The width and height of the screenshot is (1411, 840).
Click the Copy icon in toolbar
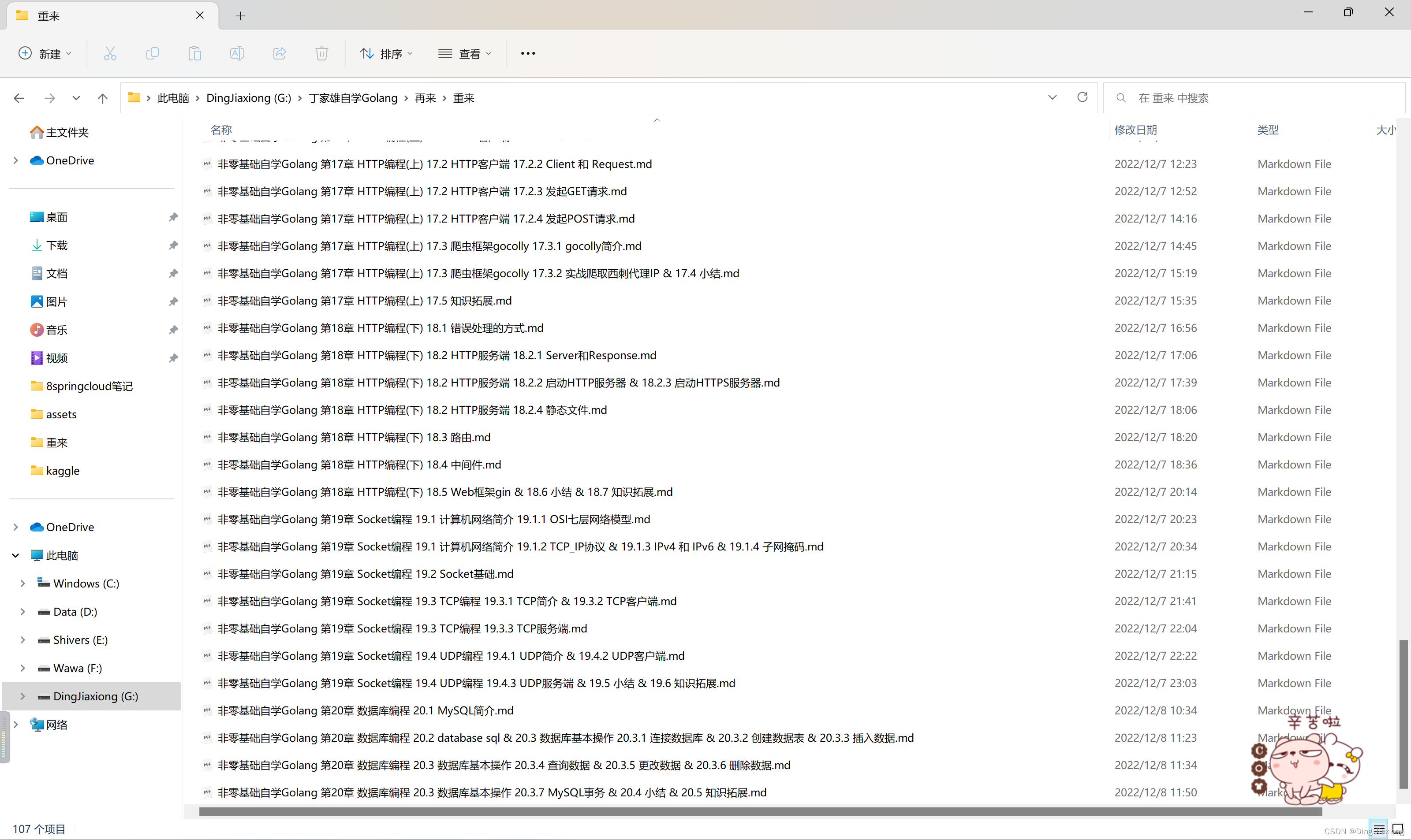pos(152,53)
